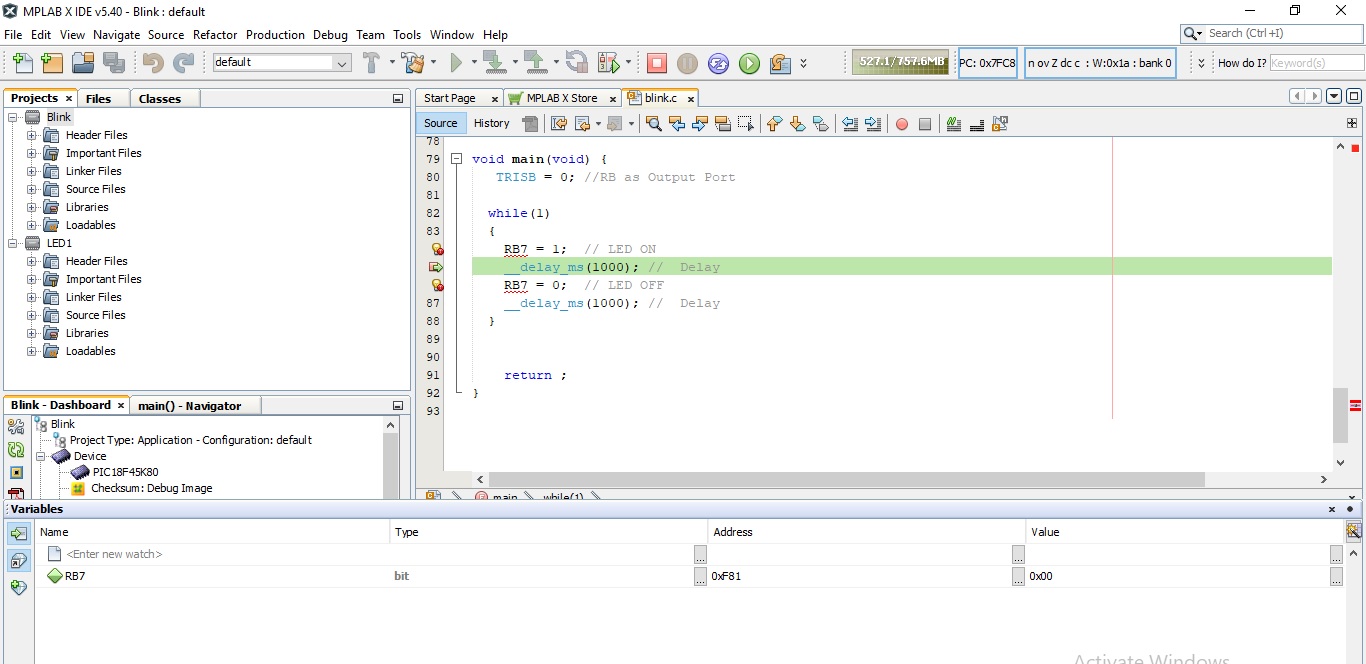Click the Debug Project icon
The width and height of the screenshot is (1366, 664).
coord(608,63)
